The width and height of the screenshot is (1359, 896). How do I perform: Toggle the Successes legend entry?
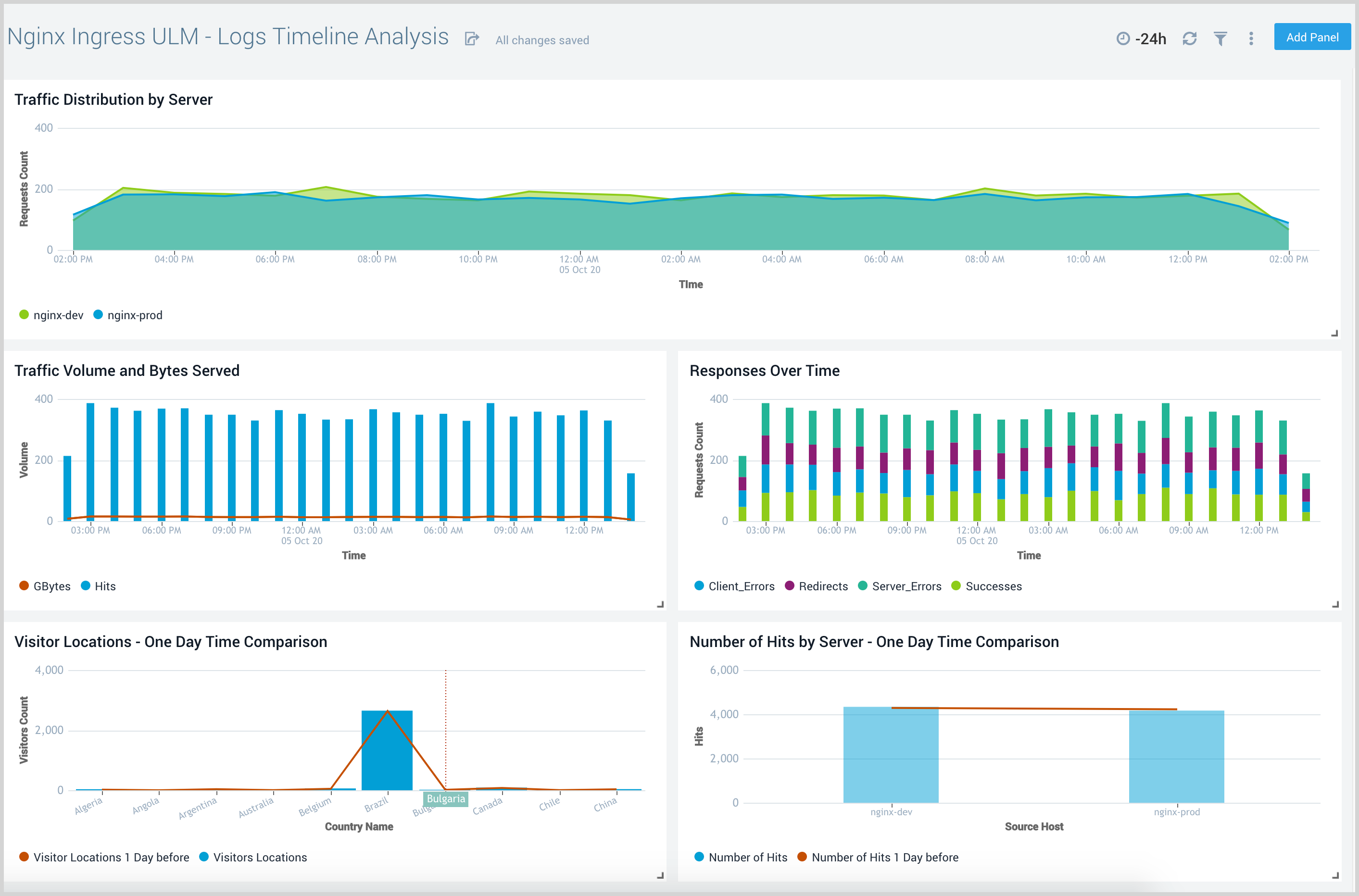(986, 585)
